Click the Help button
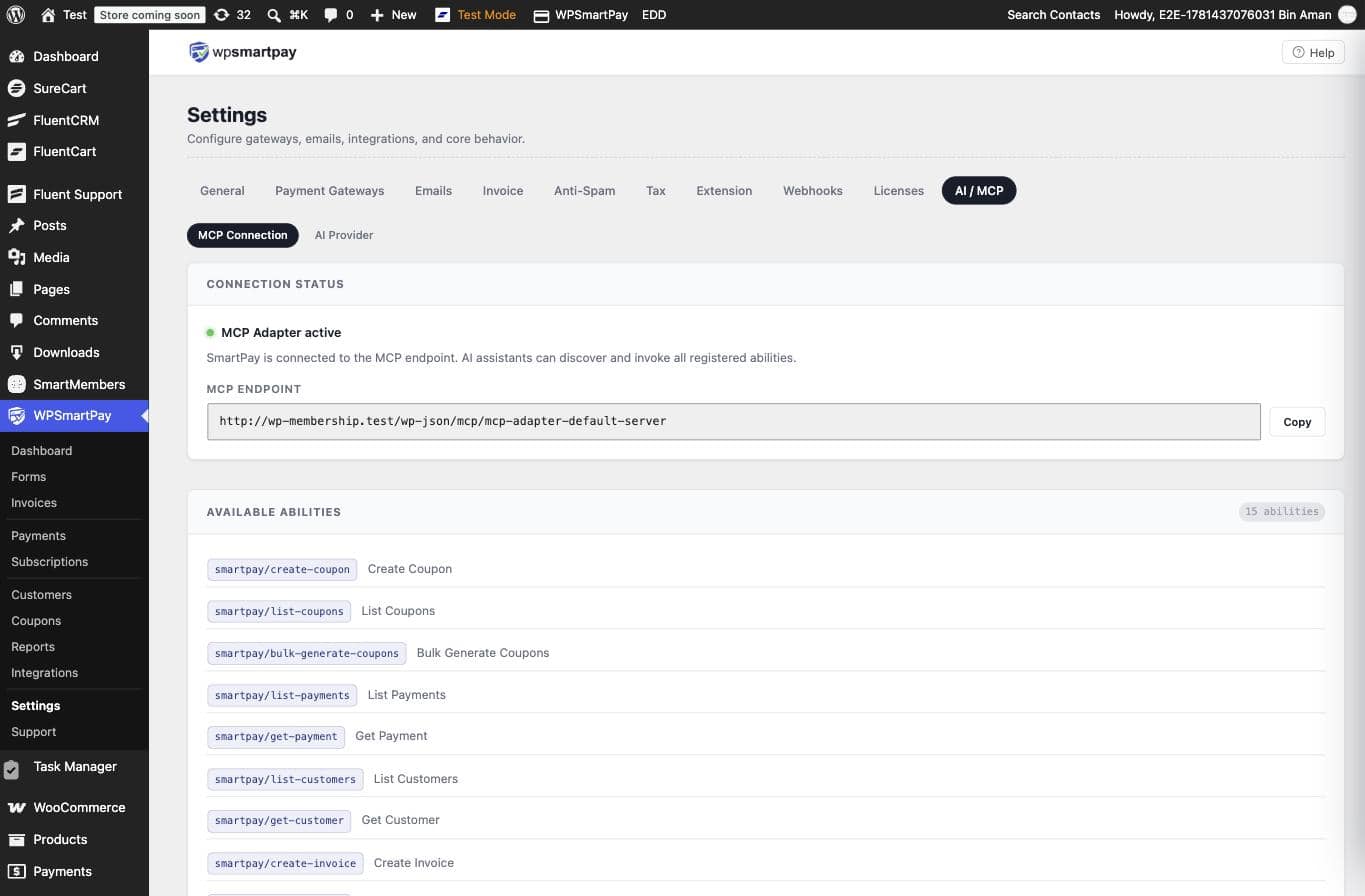Viewport: 1365px width, 896px height. coord(1313,52)
